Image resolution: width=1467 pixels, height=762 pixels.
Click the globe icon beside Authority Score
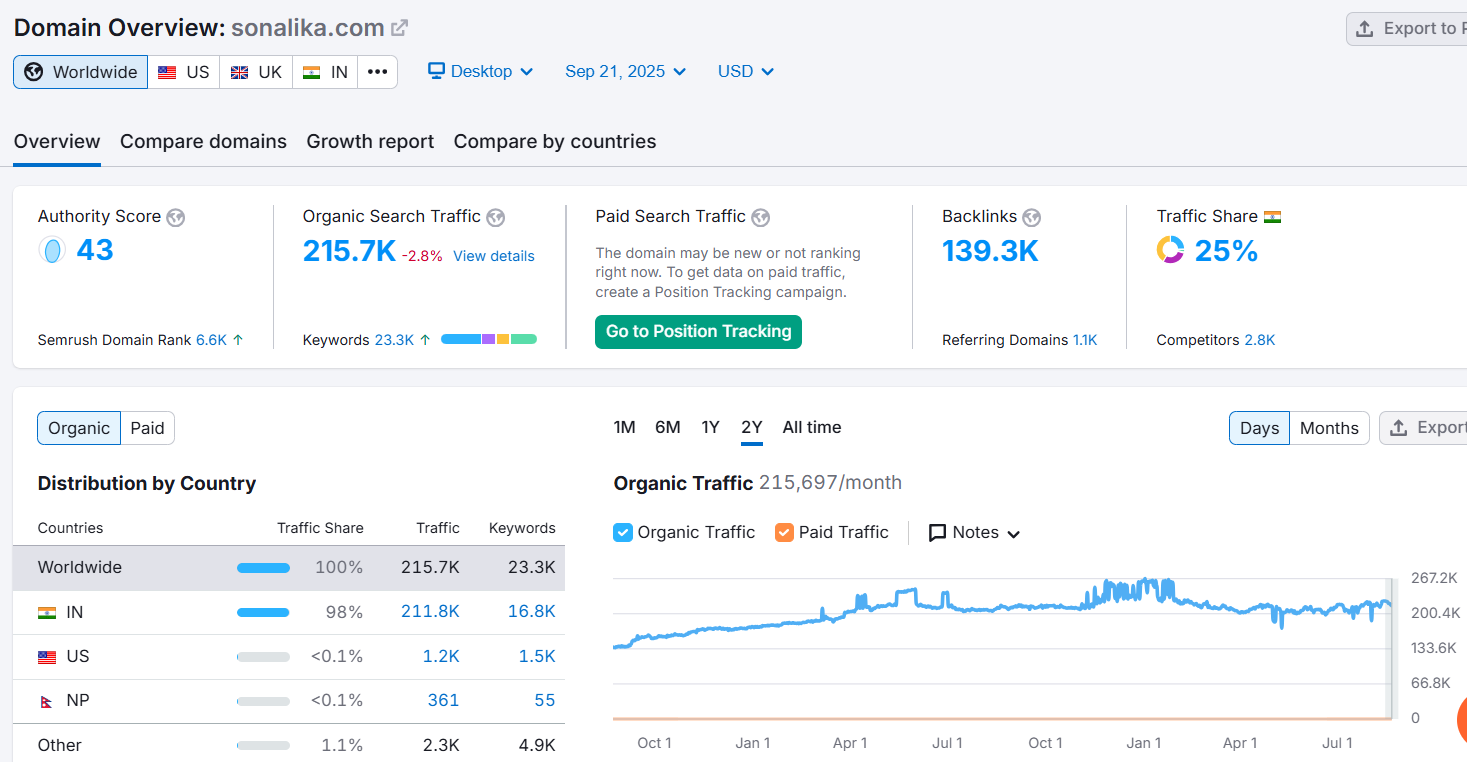point(176,217)
